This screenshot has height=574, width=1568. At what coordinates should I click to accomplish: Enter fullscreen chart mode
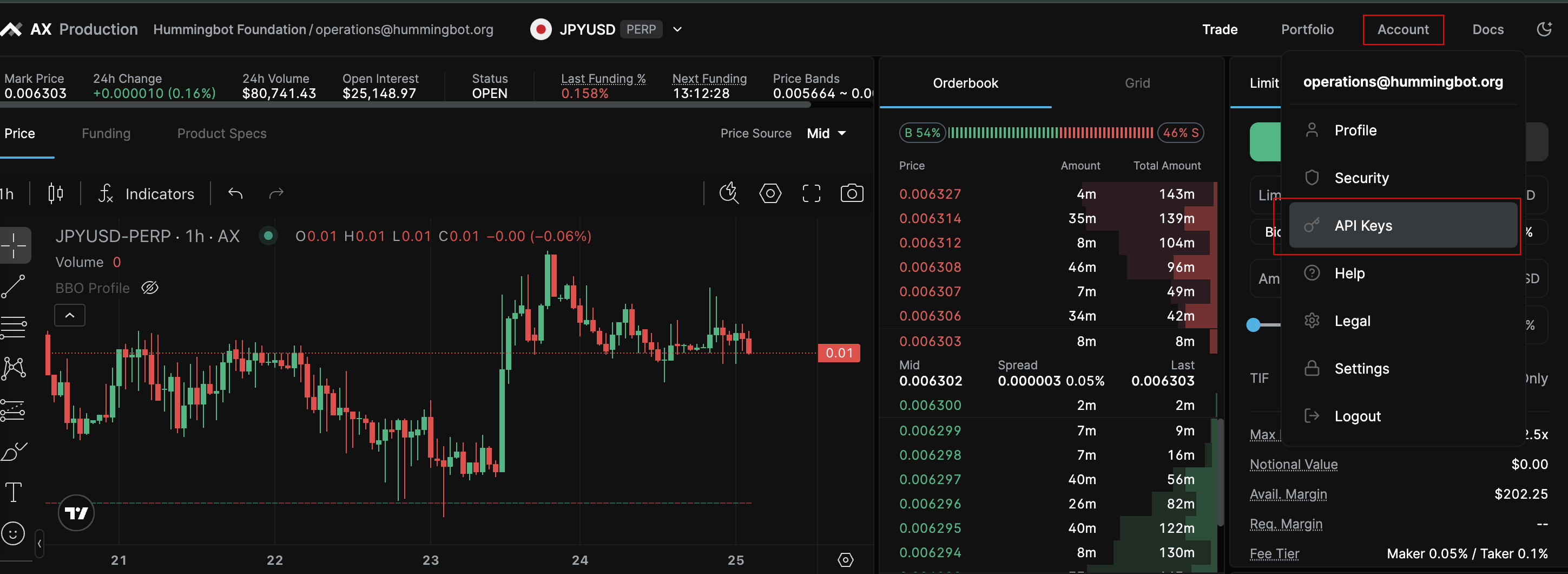coord(811,194)
